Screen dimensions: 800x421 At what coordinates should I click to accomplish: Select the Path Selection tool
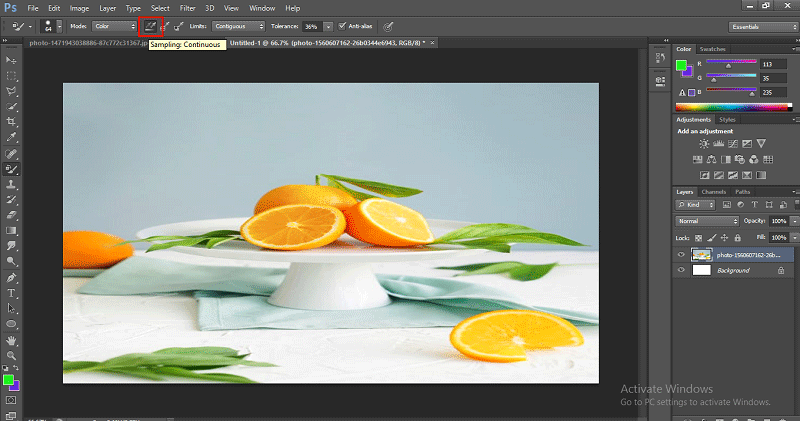point(11,309)
